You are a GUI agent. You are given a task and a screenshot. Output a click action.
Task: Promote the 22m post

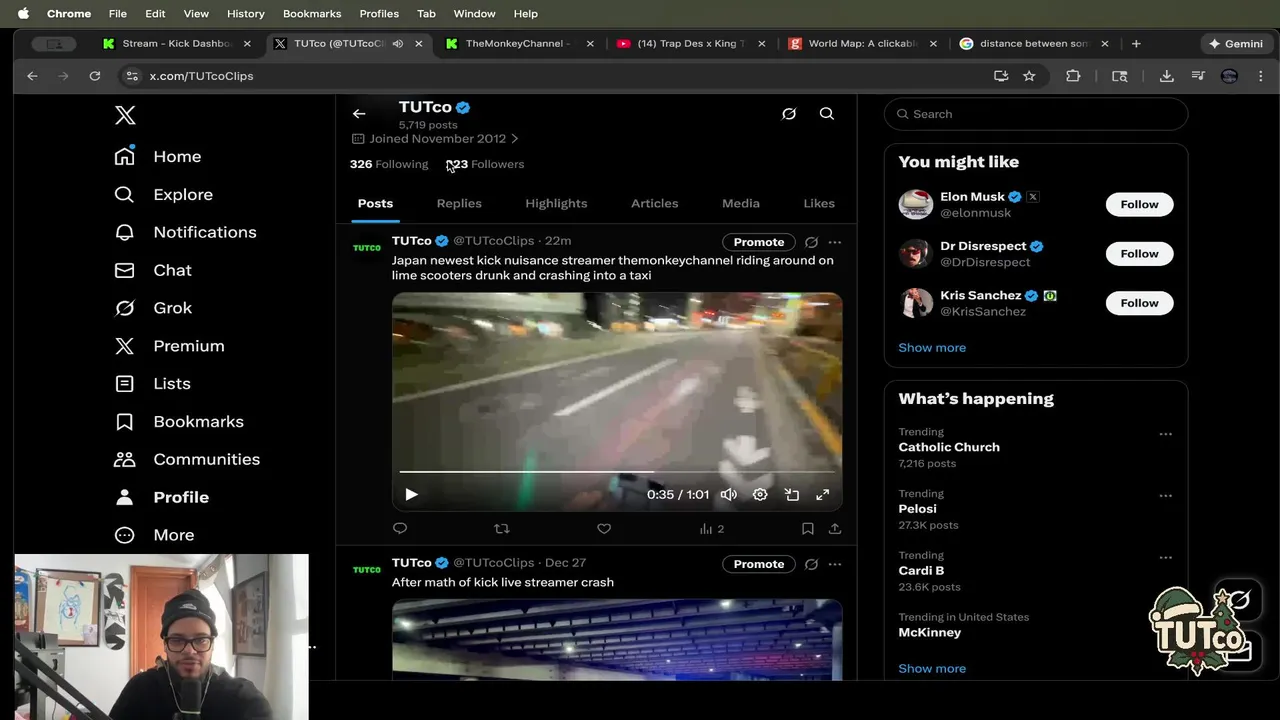click(x=759, y=242)
